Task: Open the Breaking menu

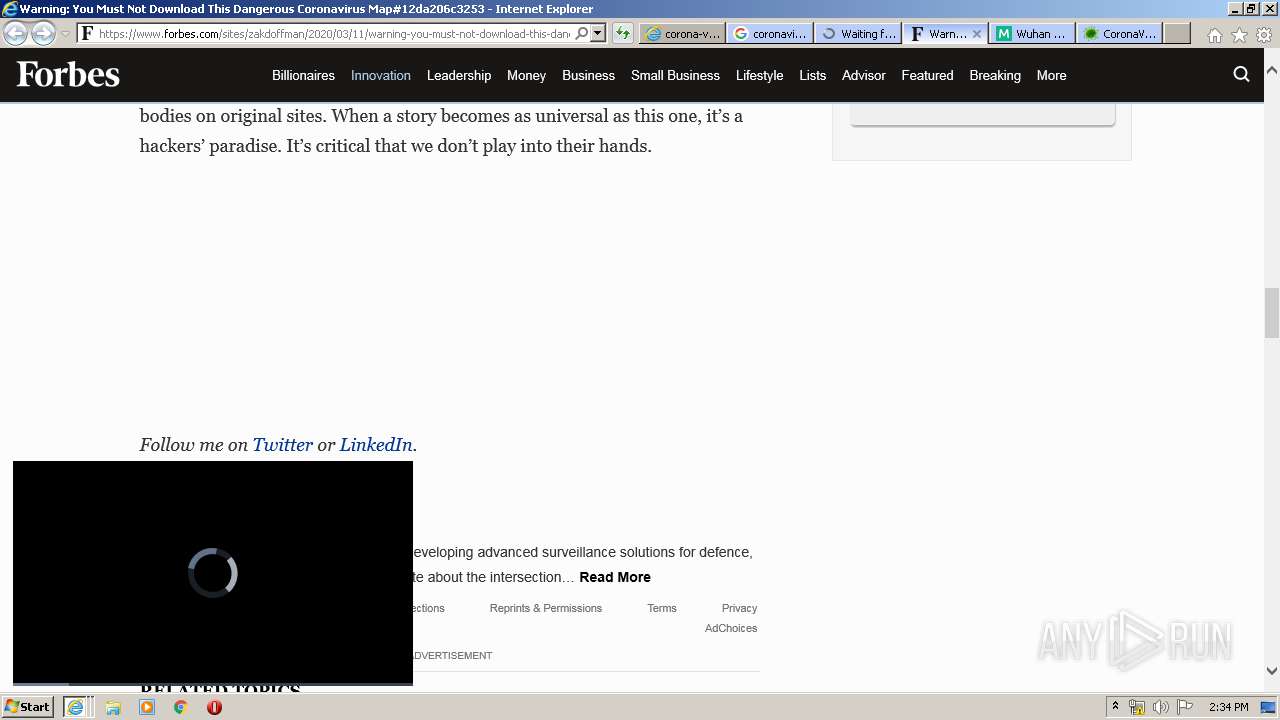Action: [x=995, y=75]
